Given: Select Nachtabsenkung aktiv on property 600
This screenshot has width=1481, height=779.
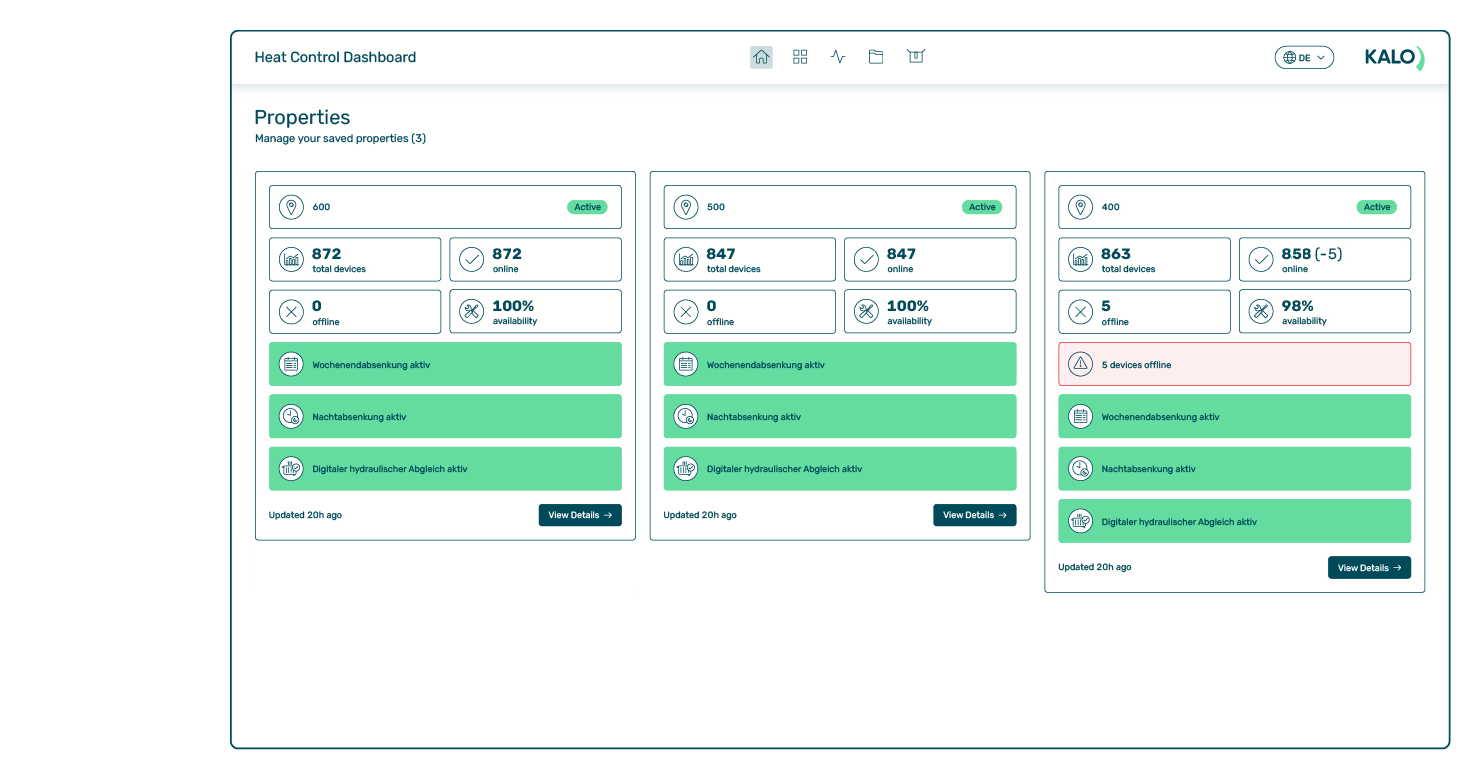Looking at the screenshot, I should 445,417.
